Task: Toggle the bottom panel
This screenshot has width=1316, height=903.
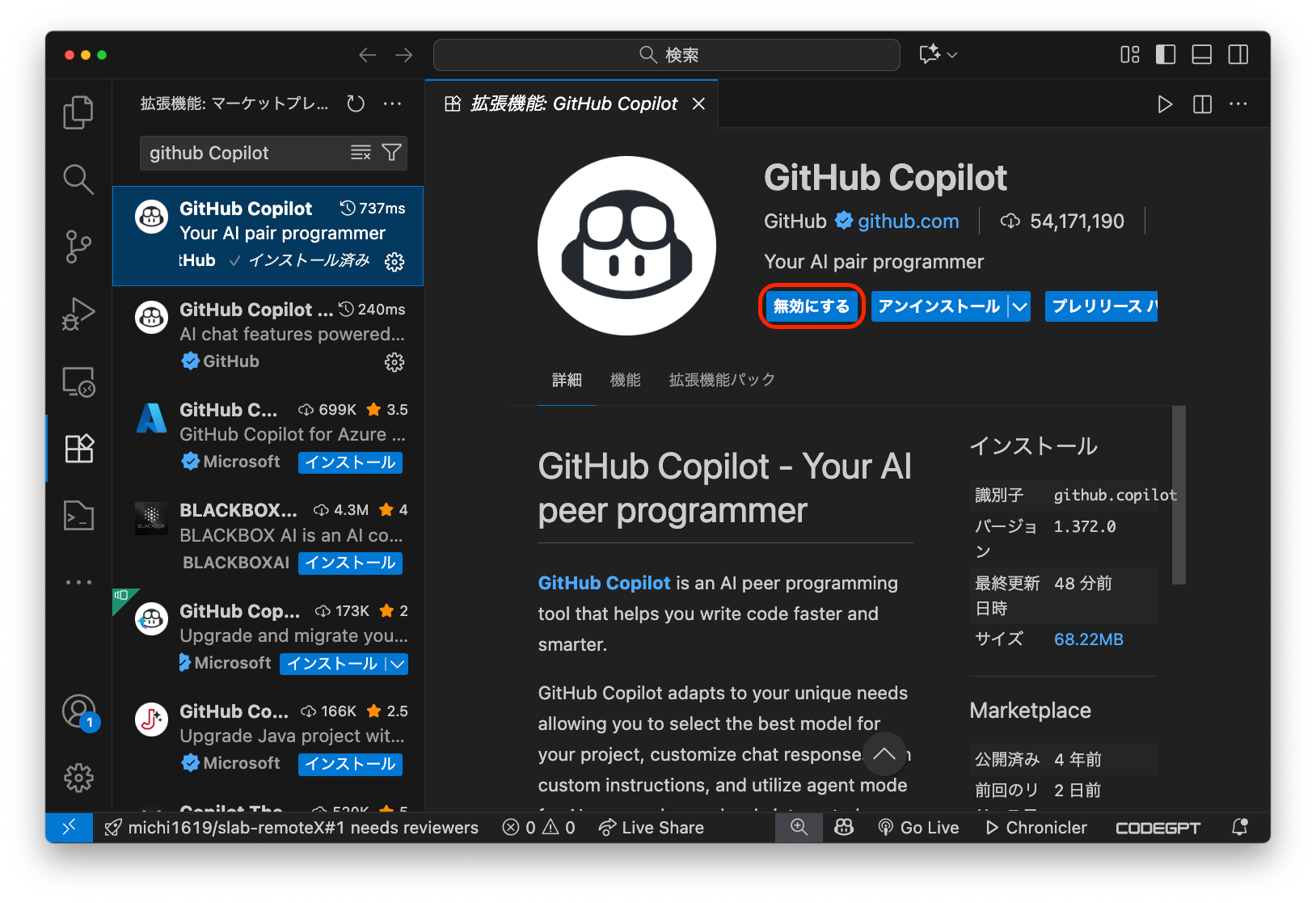Action: (1202, 55)
